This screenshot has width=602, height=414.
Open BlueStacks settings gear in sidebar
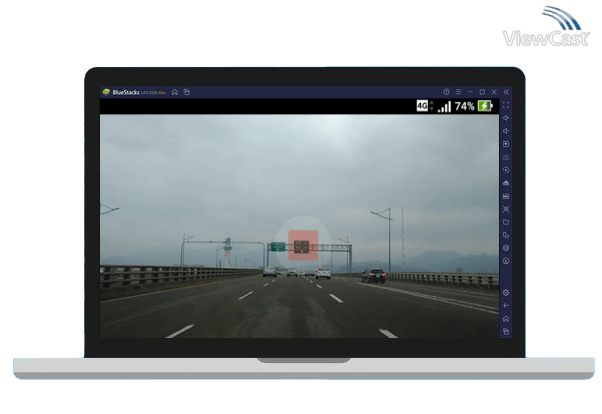[506, 293]
